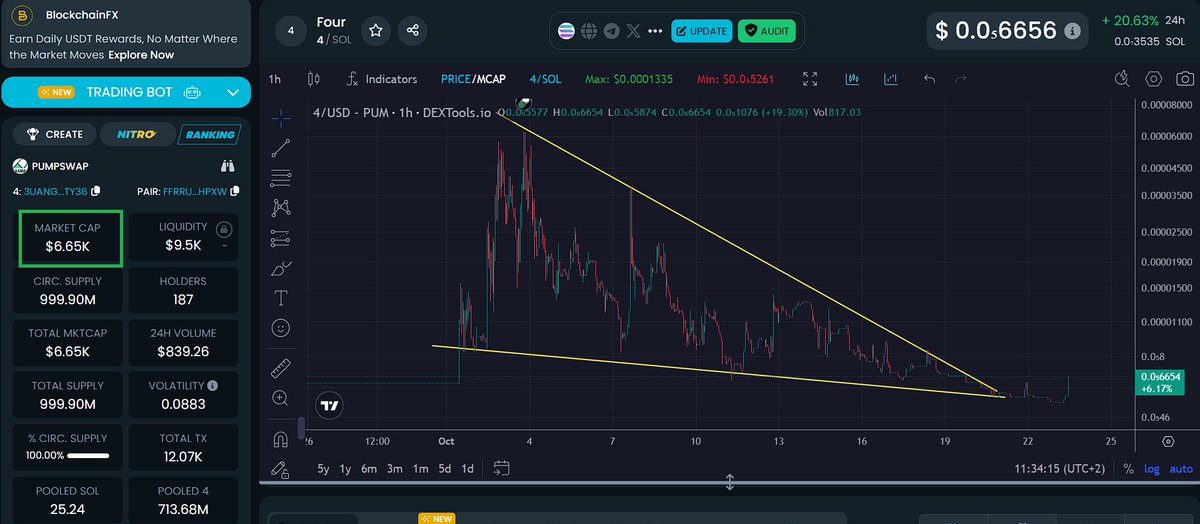Open the Indicators menu
This screenshot has height=524, width=1200.
click(381, 79)
